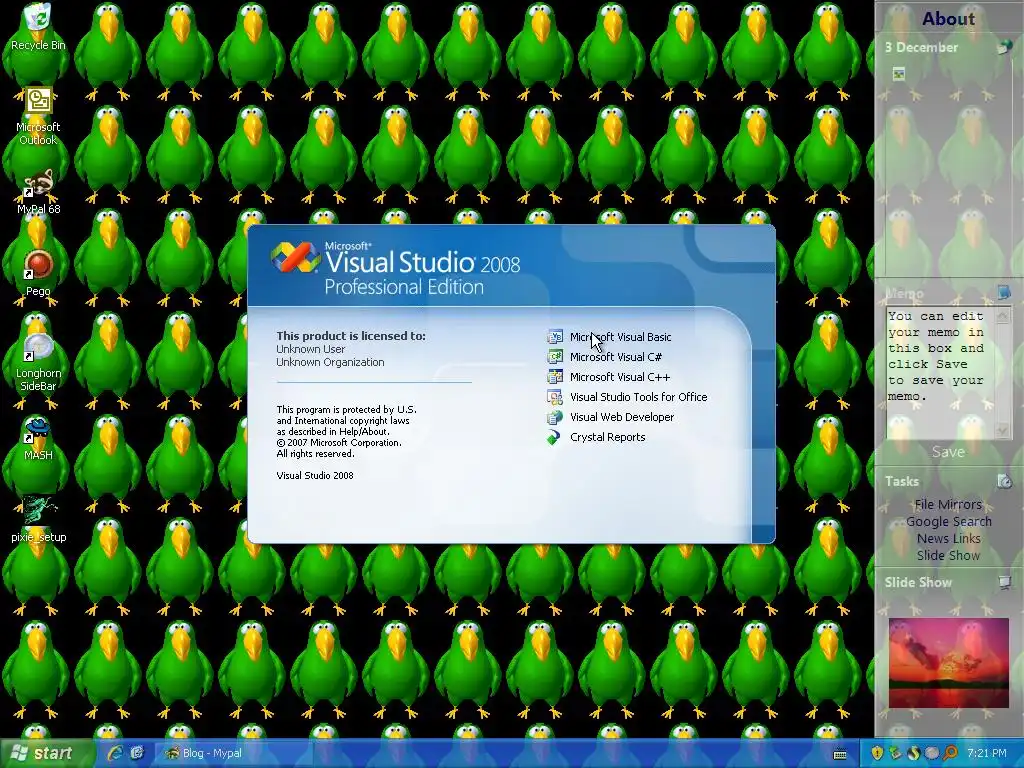Click the memo scrollbar up arrow

point(1002,316)
